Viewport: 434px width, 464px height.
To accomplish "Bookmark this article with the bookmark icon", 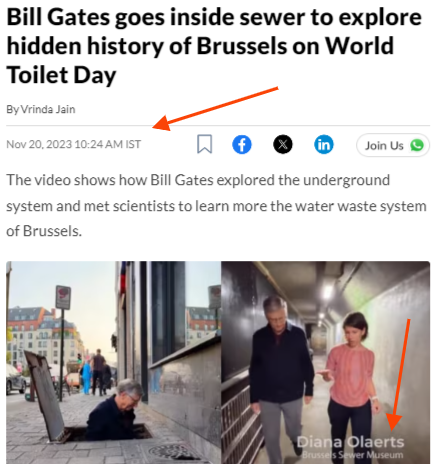I will (x=204, y=144).
